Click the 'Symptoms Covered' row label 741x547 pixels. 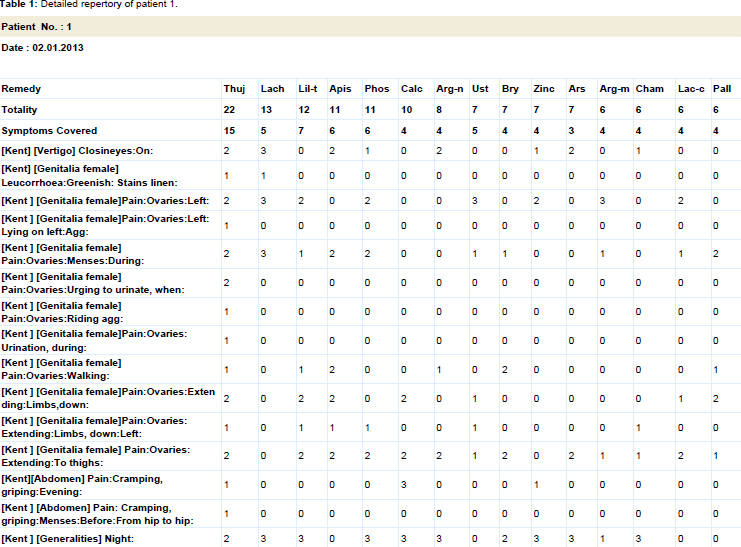pyautogui.click(x=49, y=131)
